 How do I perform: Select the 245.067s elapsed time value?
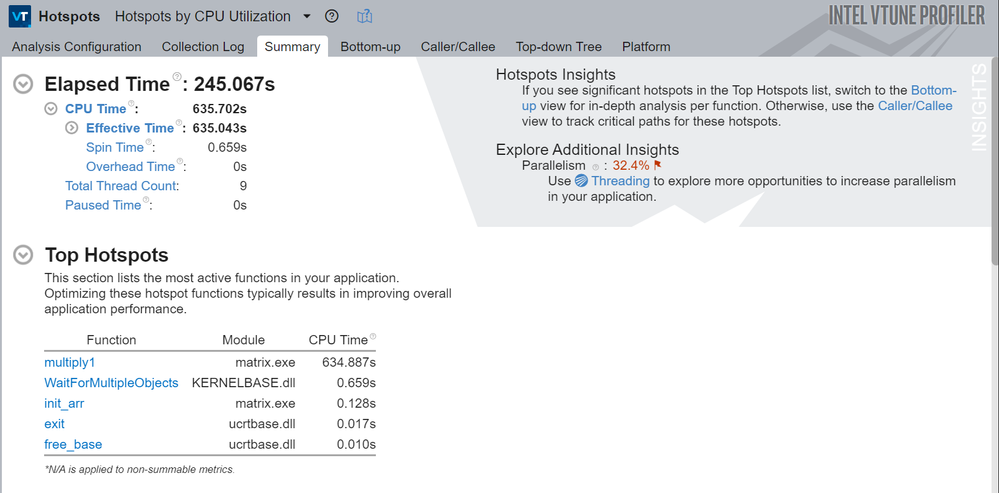[x=234, y=84]
